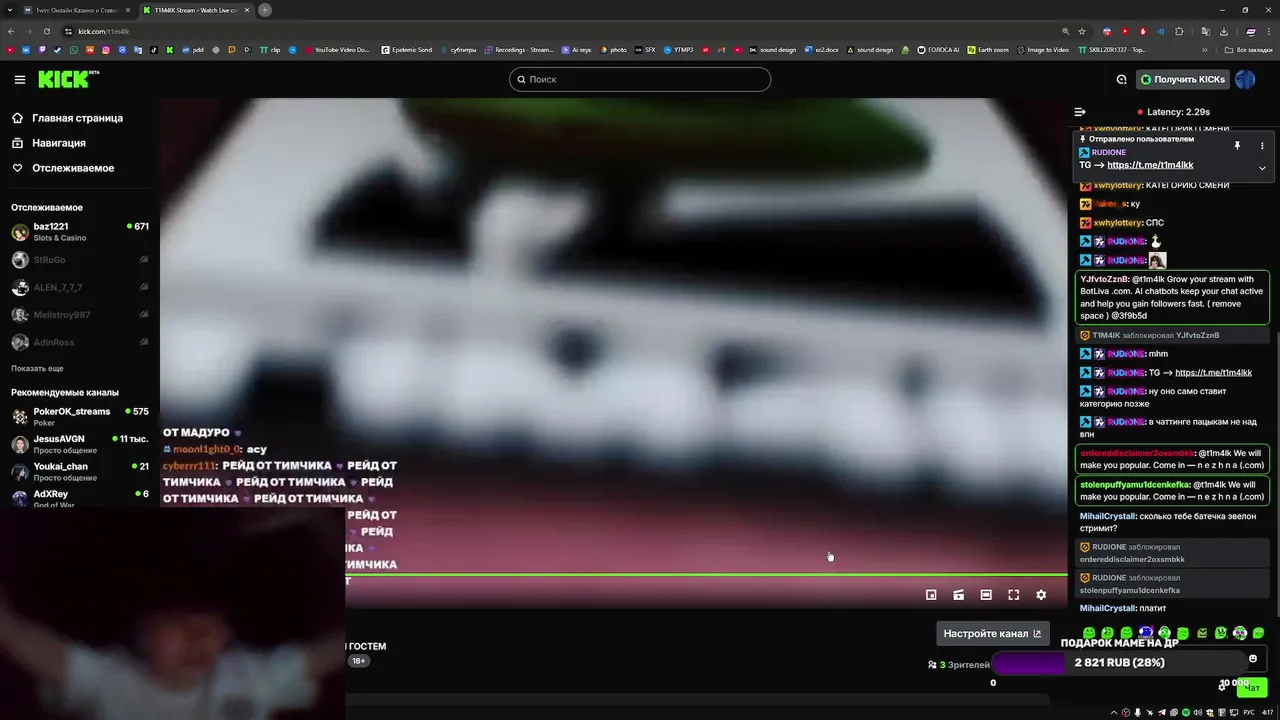This screenshot has width=1280, height=720.
Task: Click the mini player icon
Action: pos(931,595)
